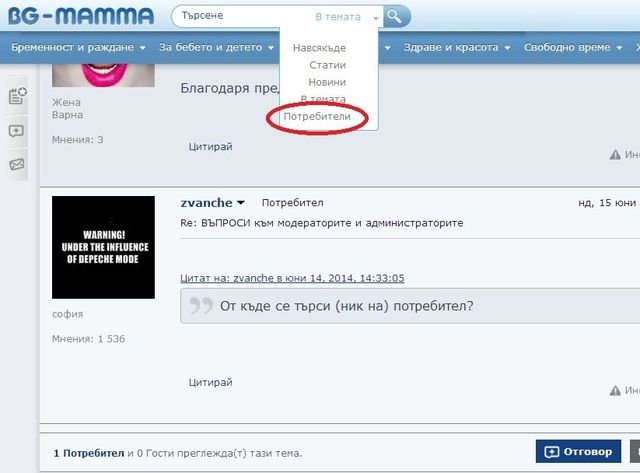Click 'Цитирай' under zvanche's post
The image size is (640, 473).
pyautogui.click(x=210, y=382)
